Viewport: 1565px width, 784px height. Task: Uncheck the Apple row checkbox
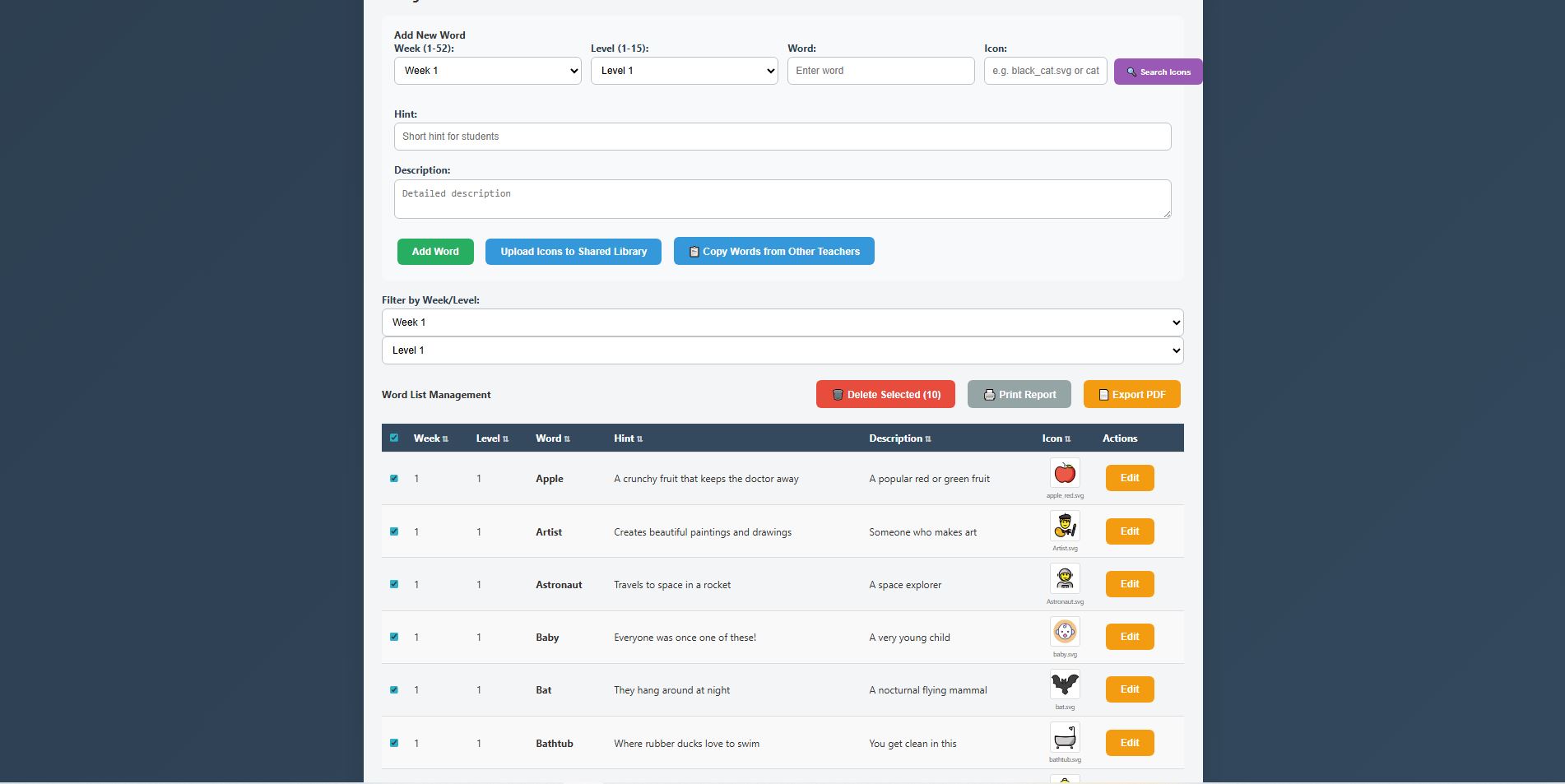pos(394,478)
